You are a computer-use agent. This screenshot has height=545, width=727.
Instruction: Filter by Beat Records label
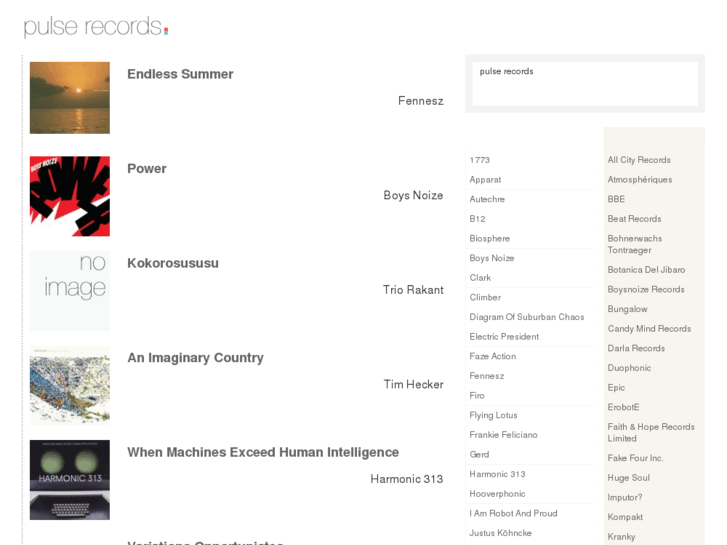pyautogui.click(x=634, y=219)
